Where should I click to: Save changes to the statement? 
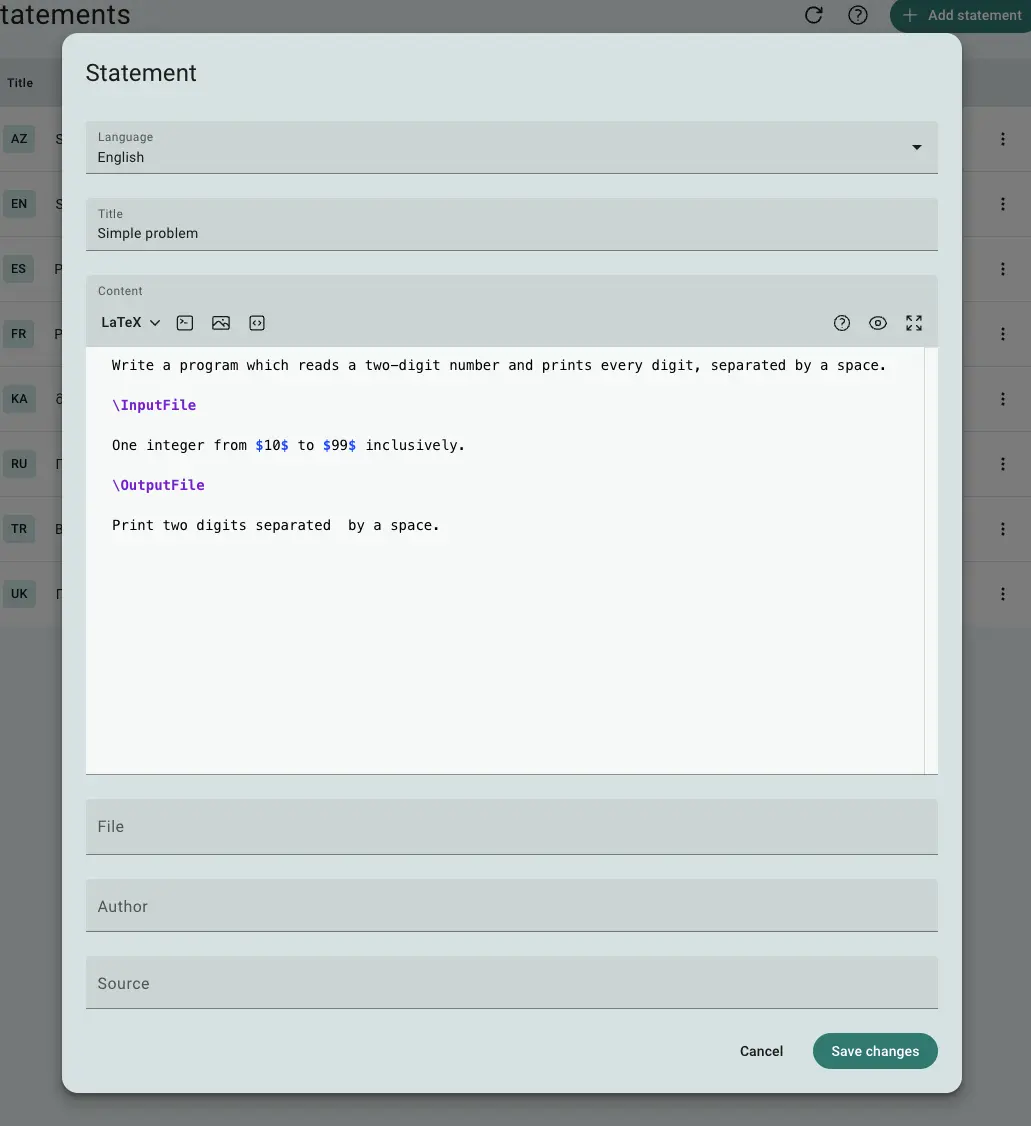874,1051
